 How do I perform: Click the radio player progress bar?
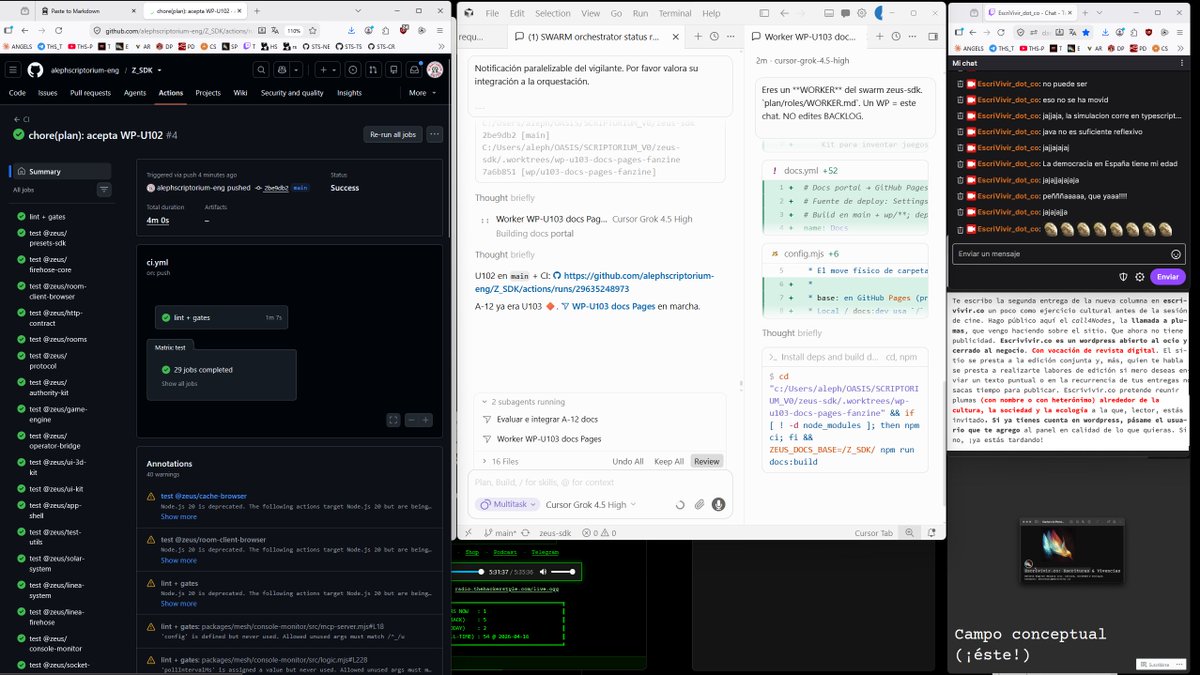[x=470, y=572]
